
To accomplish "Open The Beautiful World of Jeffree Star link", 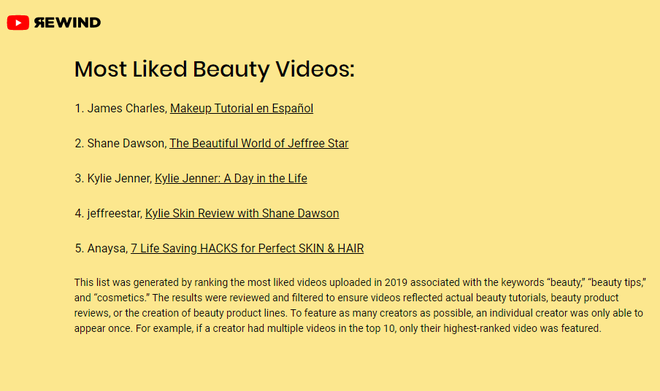I will tap(259, 143).
